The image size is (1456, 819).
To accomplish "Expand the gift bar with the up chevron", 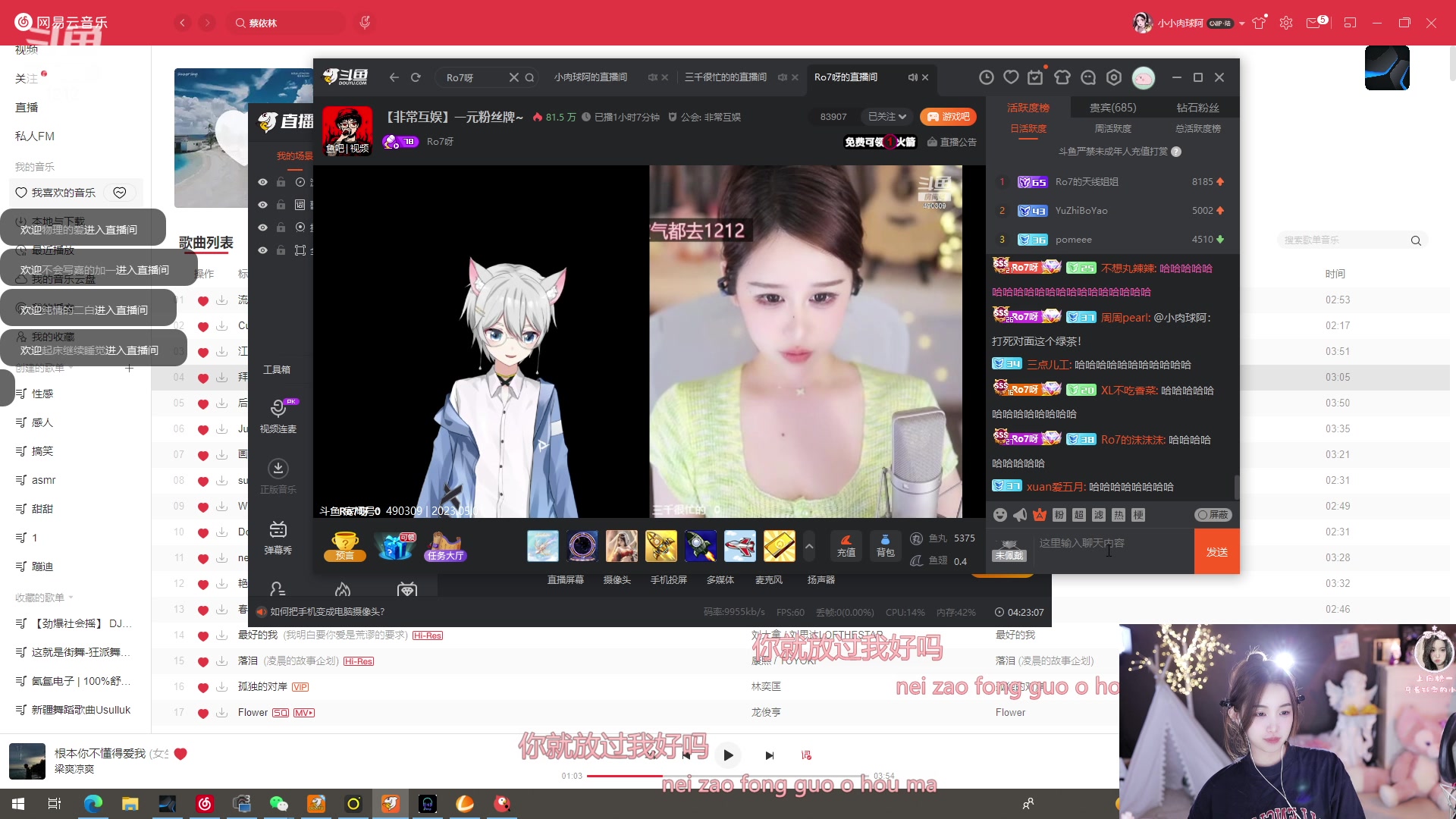I will [809, 546].
